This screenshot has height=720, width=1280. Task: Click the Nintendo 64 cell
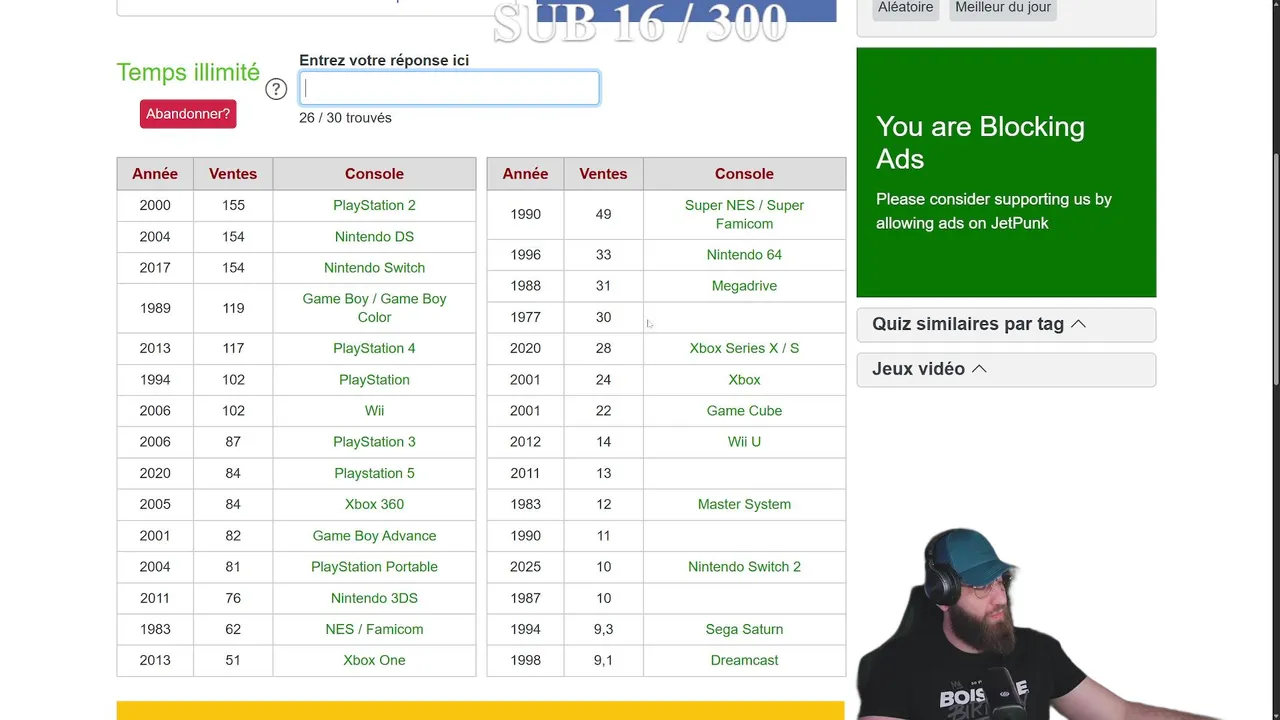tap(744, 255)
